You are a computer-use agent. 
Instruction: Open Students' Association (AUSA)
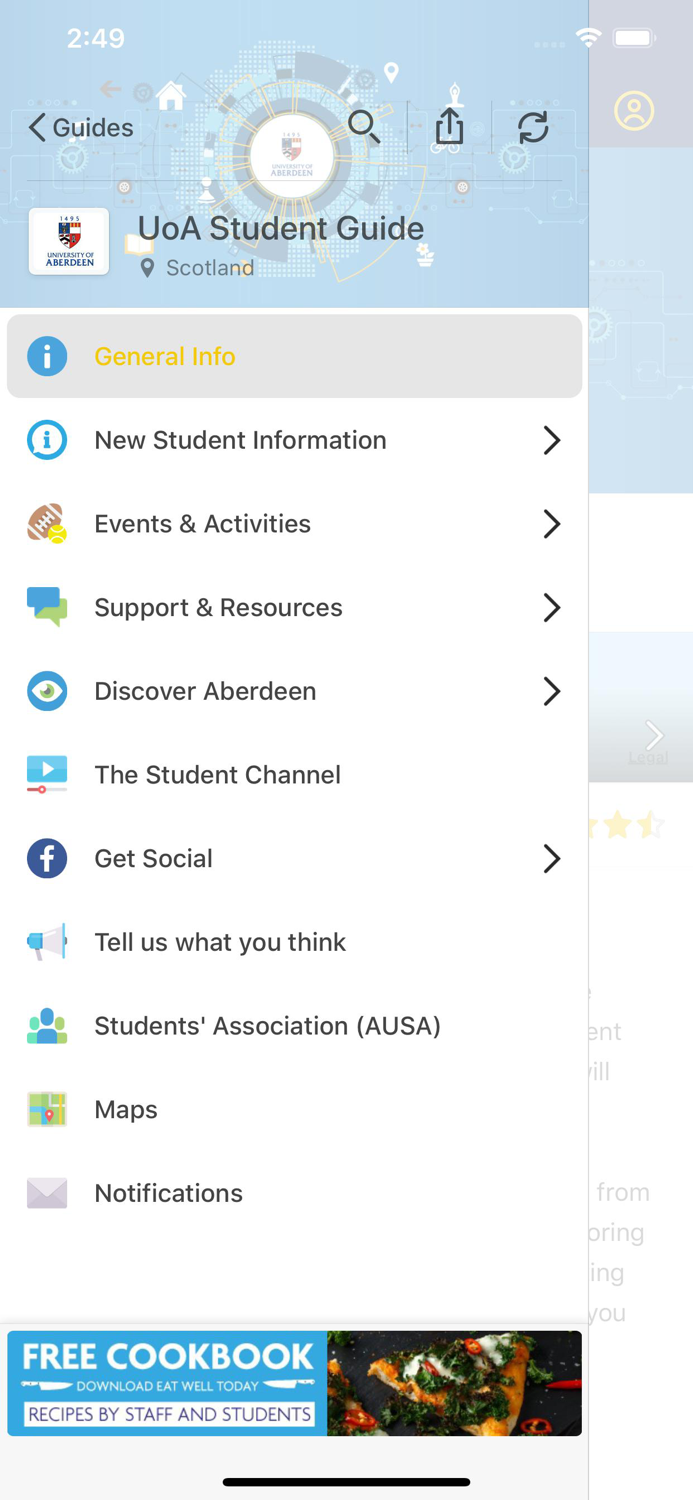pyautogui.click(x=267, y=1025)
